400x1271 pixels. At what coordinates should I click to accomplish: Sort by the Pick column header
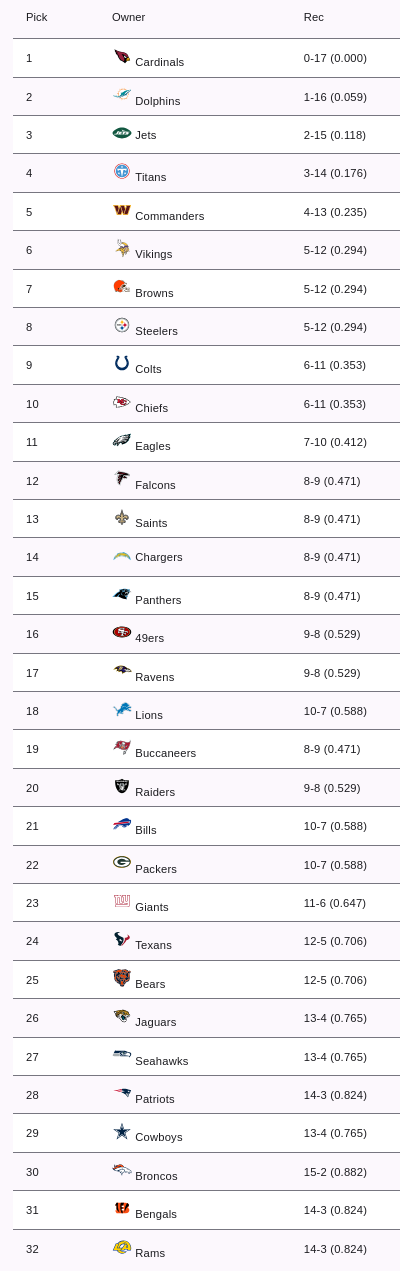coord(37,17)
